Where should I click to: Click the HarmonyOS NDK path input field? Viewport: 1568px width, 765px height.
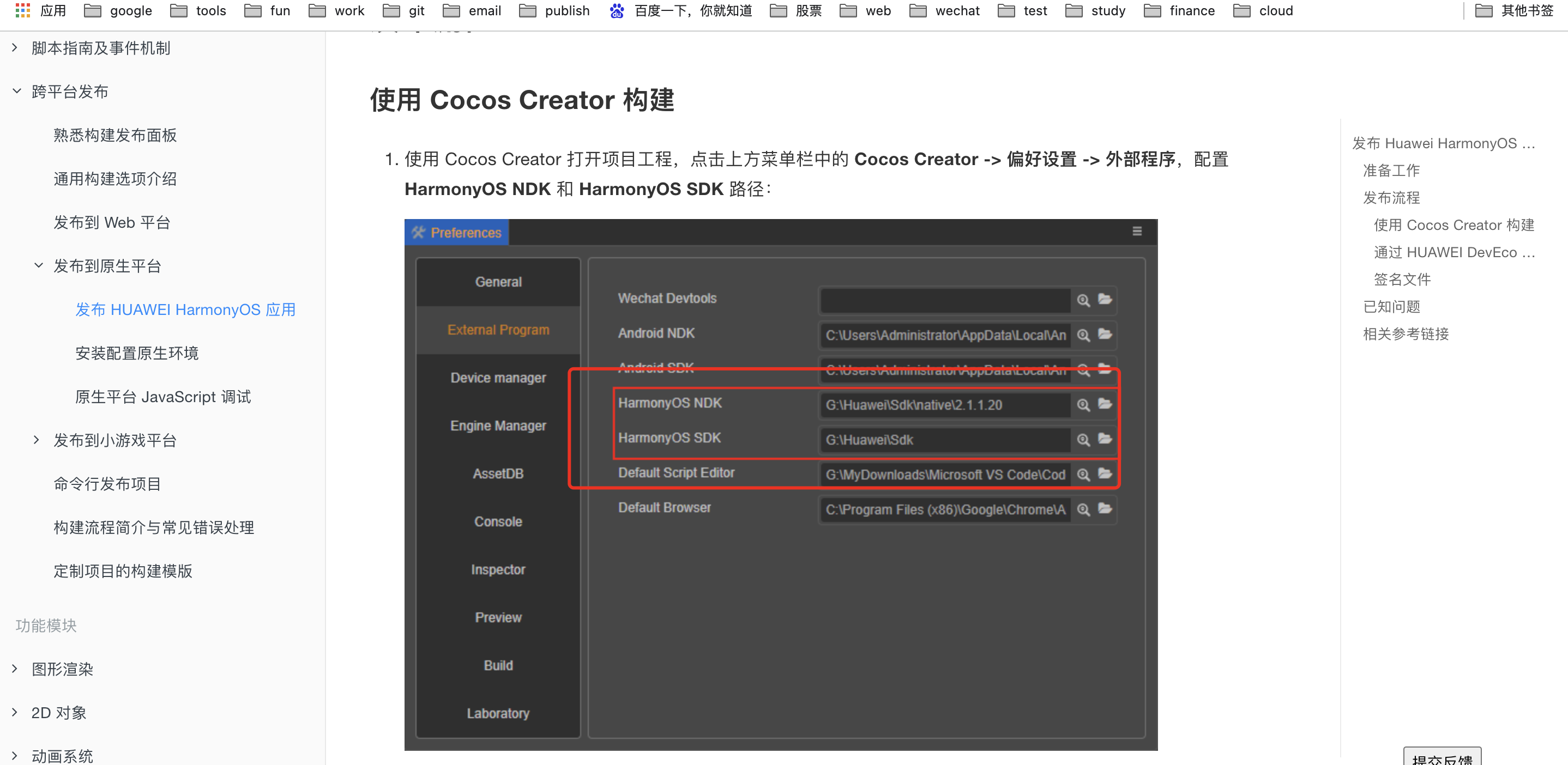[x=944, y=405]
